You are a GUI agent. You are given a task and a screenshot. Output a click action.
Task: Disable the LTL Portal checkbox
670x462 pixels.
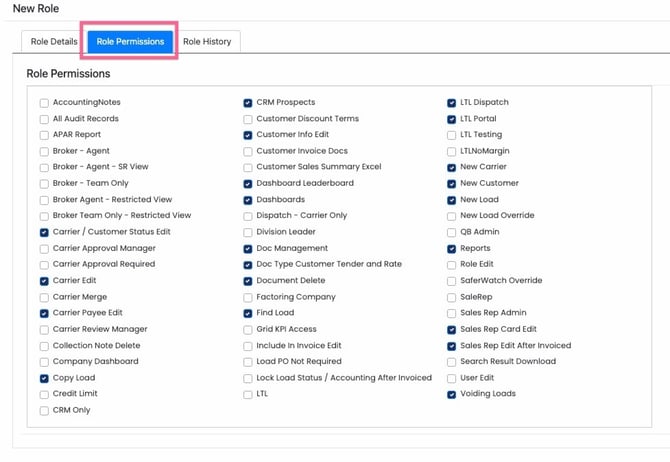coord(452,119)
